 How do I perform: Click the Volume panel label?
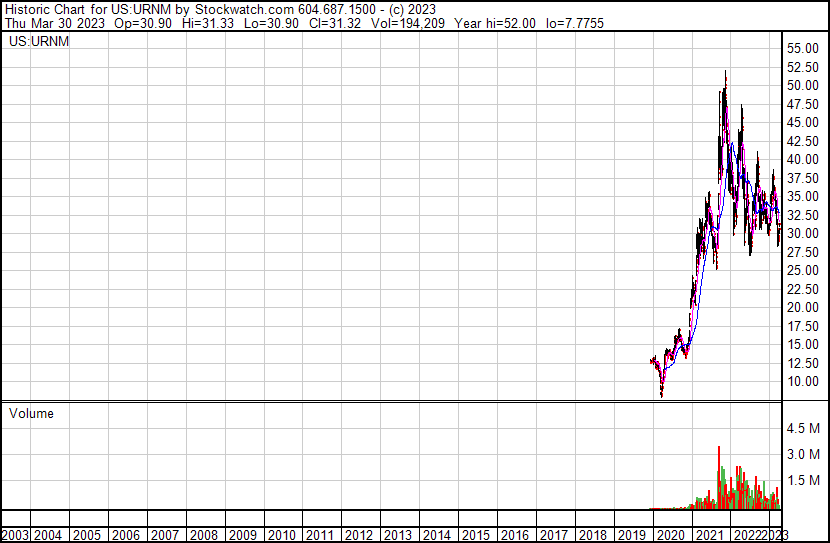[x=31, y=414]
